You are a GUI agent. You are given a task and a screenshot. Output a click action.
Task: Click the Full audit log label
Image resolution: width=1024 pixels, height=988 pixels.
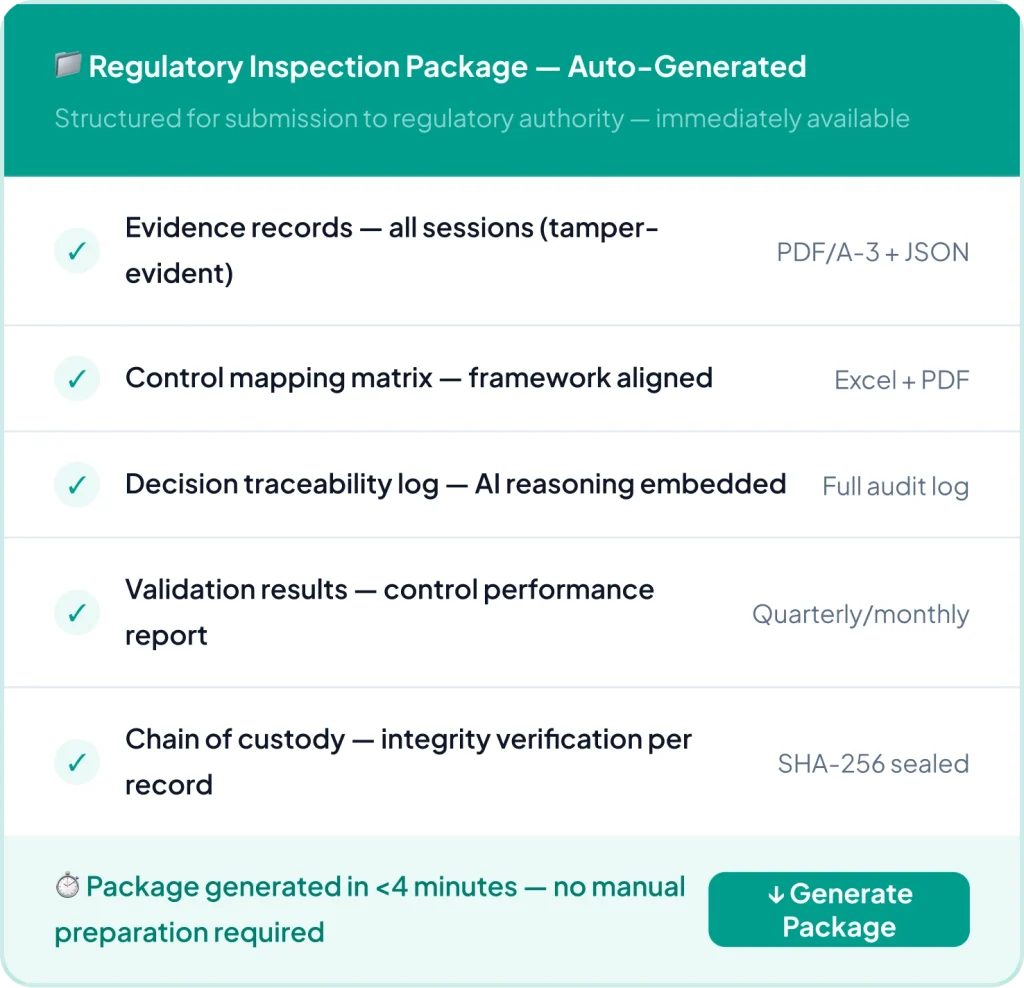tap(895, 487)
